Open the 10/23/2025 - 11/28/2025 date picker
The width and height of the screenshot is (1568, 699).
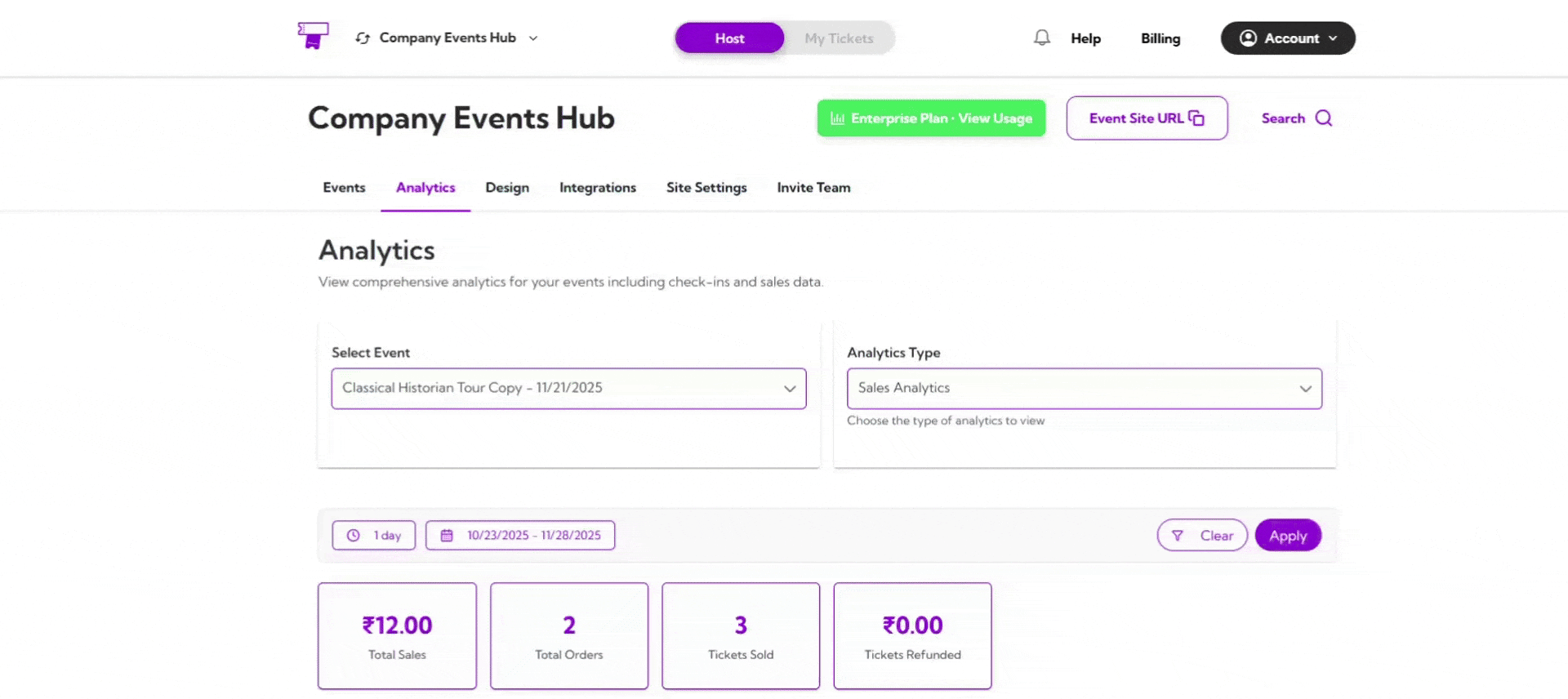point(520,536)
